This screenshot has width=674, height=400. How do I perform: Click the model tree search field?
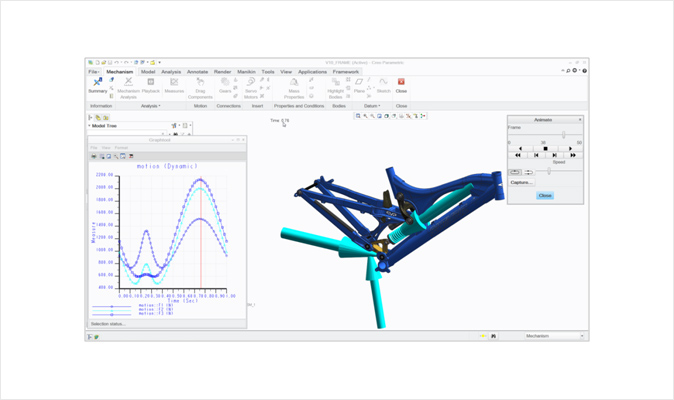(x=127, y=133)
